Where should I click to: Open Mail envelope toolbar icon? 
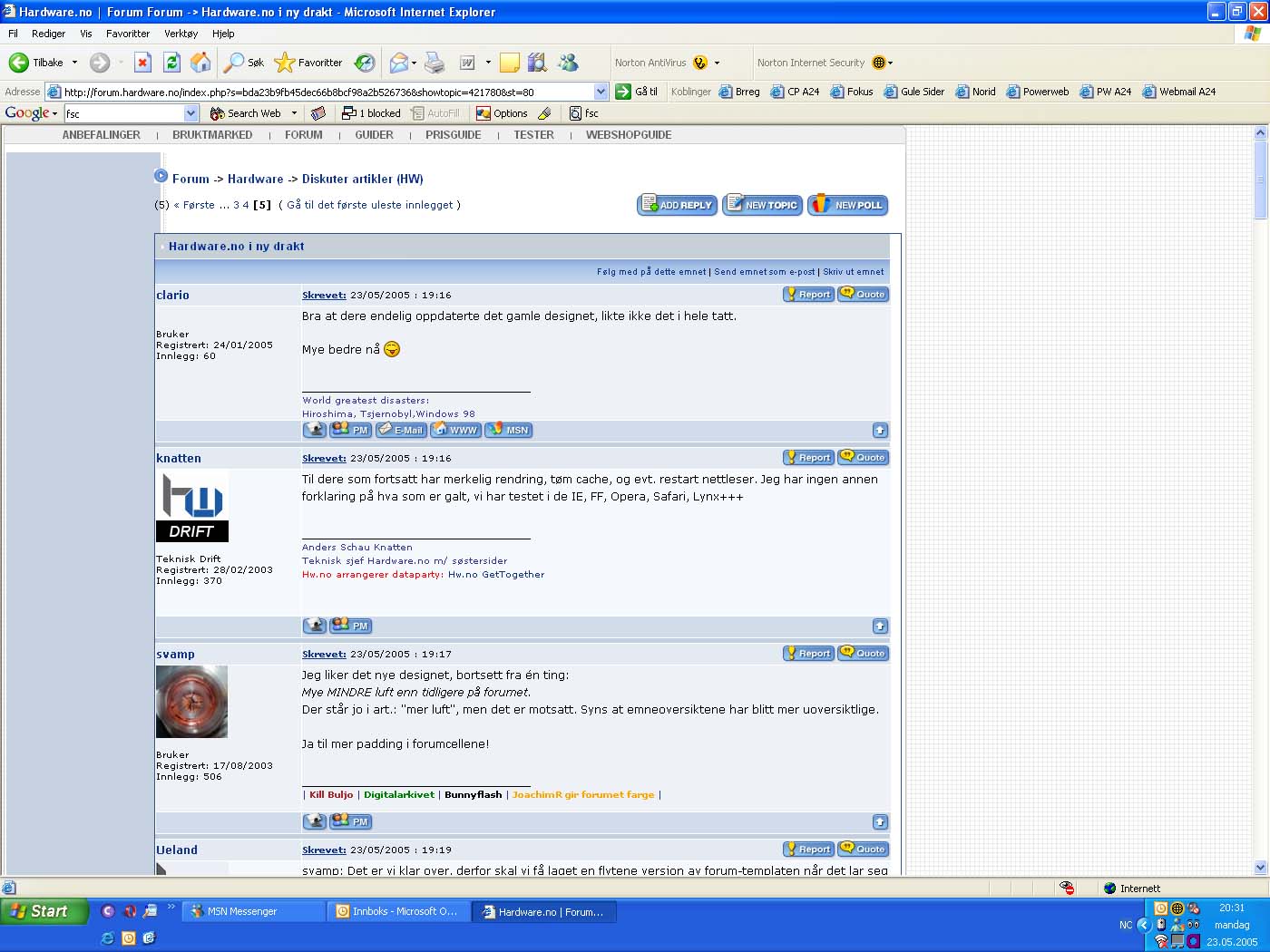[398, 63]
